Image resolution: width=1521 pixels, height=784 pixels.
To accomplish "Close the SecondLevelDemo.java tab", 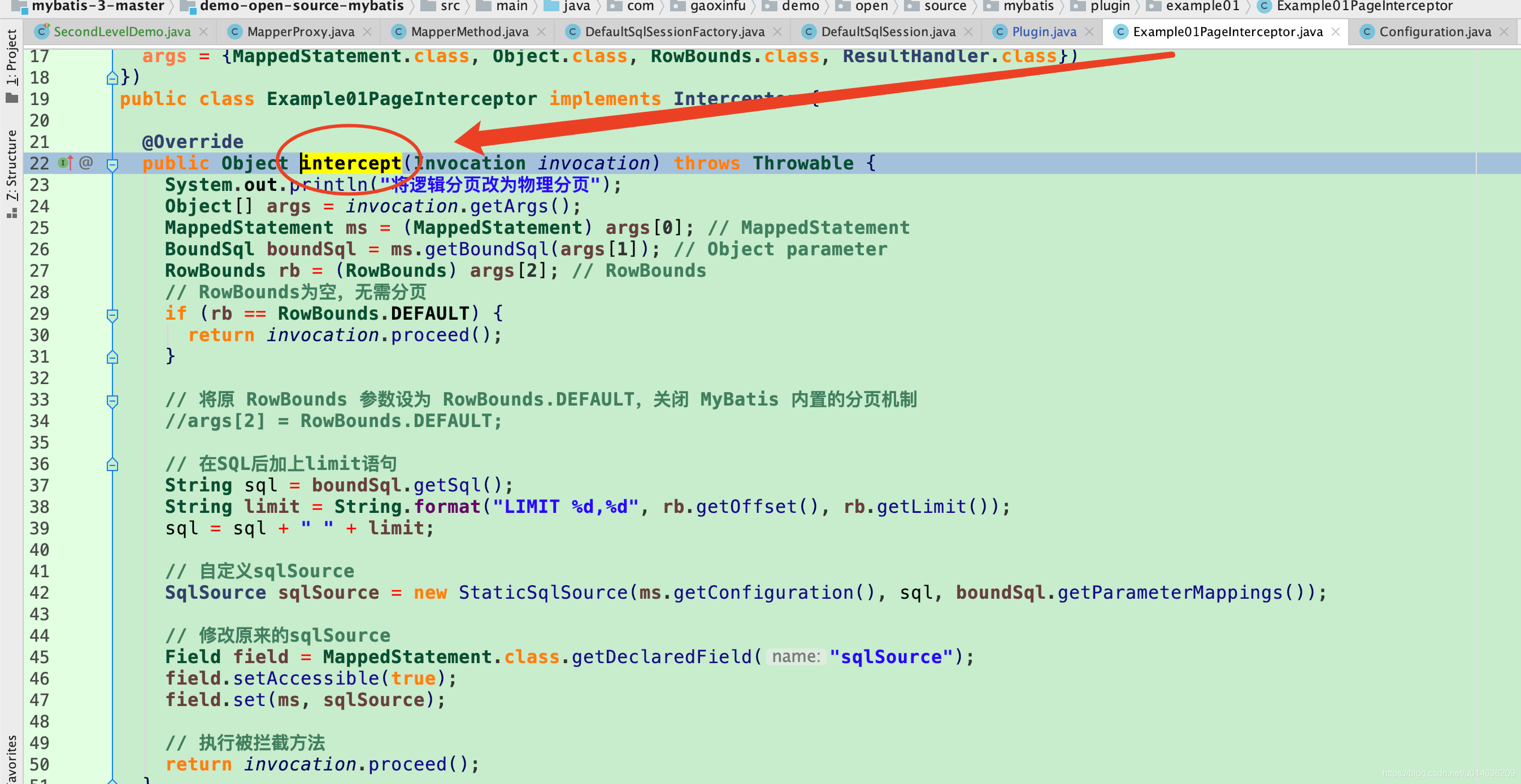I will coord(204,32).
